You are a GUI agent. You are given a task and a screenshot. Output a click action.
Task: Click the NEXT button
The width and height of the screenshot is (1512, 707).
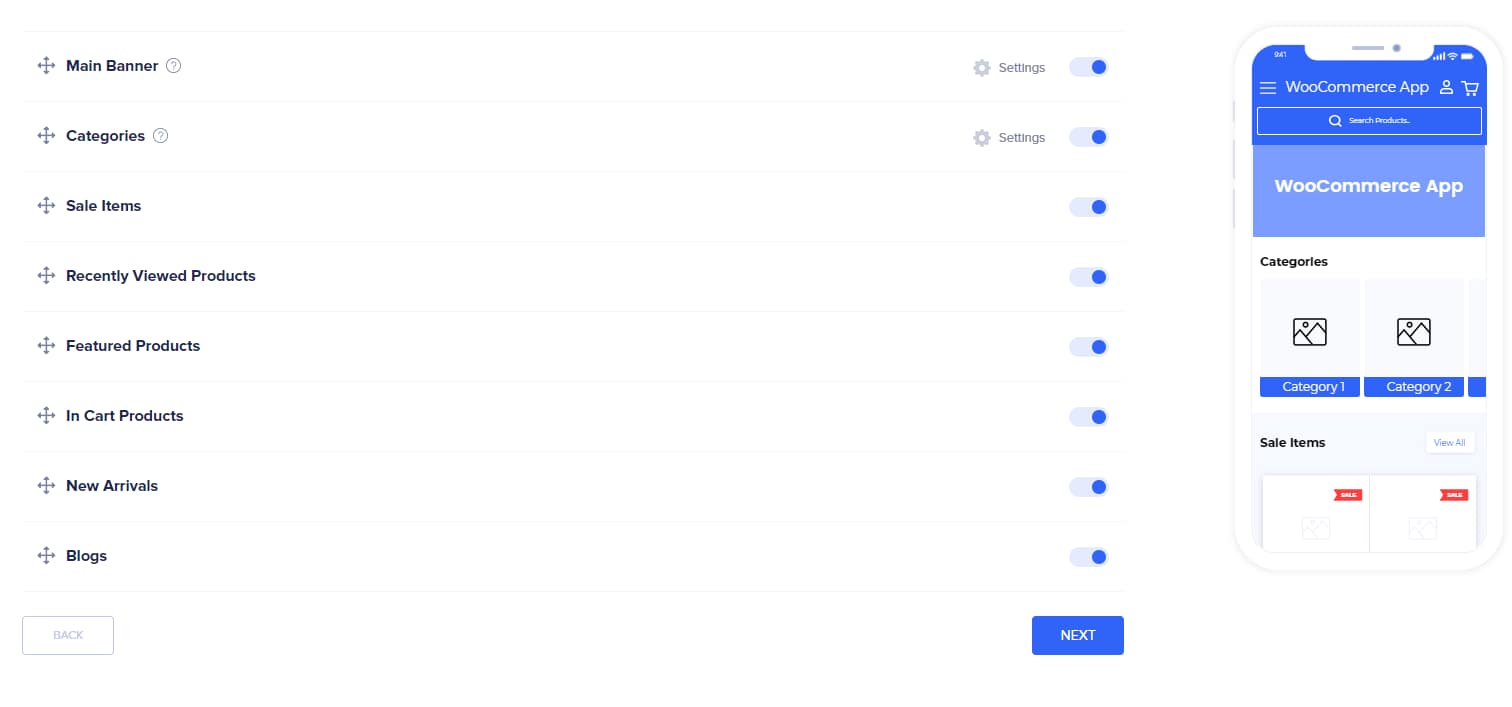(x=1077, y=635)
